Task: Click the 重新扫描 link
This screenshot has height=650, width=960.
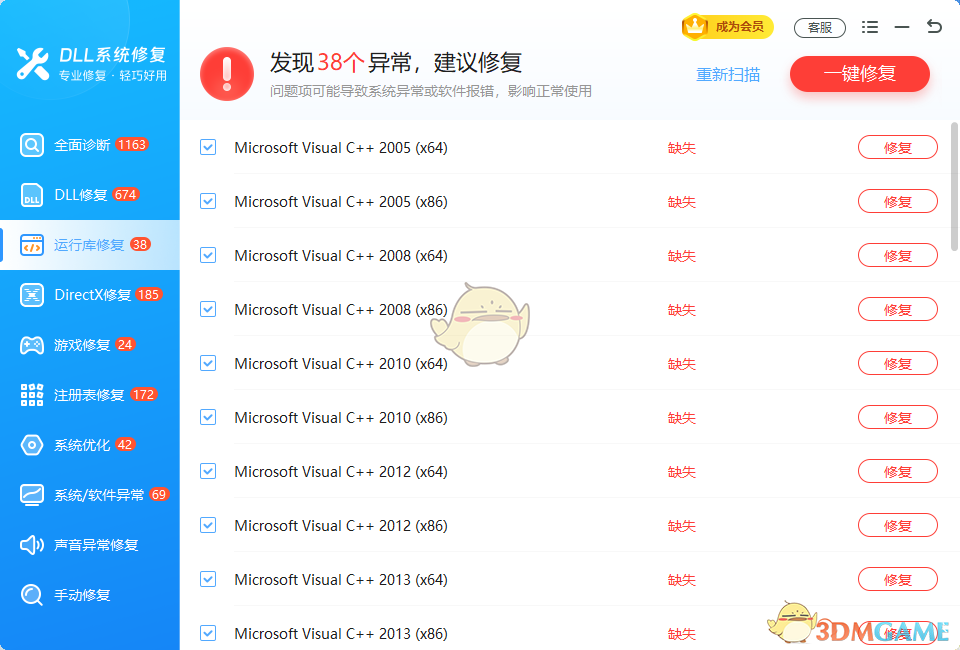Action: coord(728,74)
